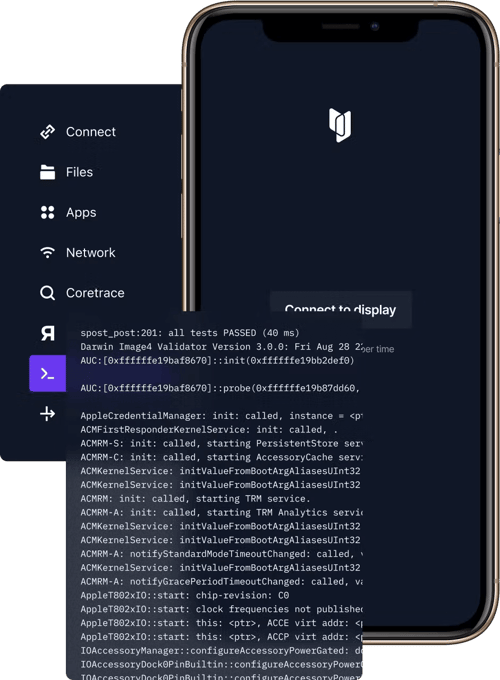Switch to the Apps text label
This screenshot has height=680, width=500.
pyautogui.click(x=81, y=212)
